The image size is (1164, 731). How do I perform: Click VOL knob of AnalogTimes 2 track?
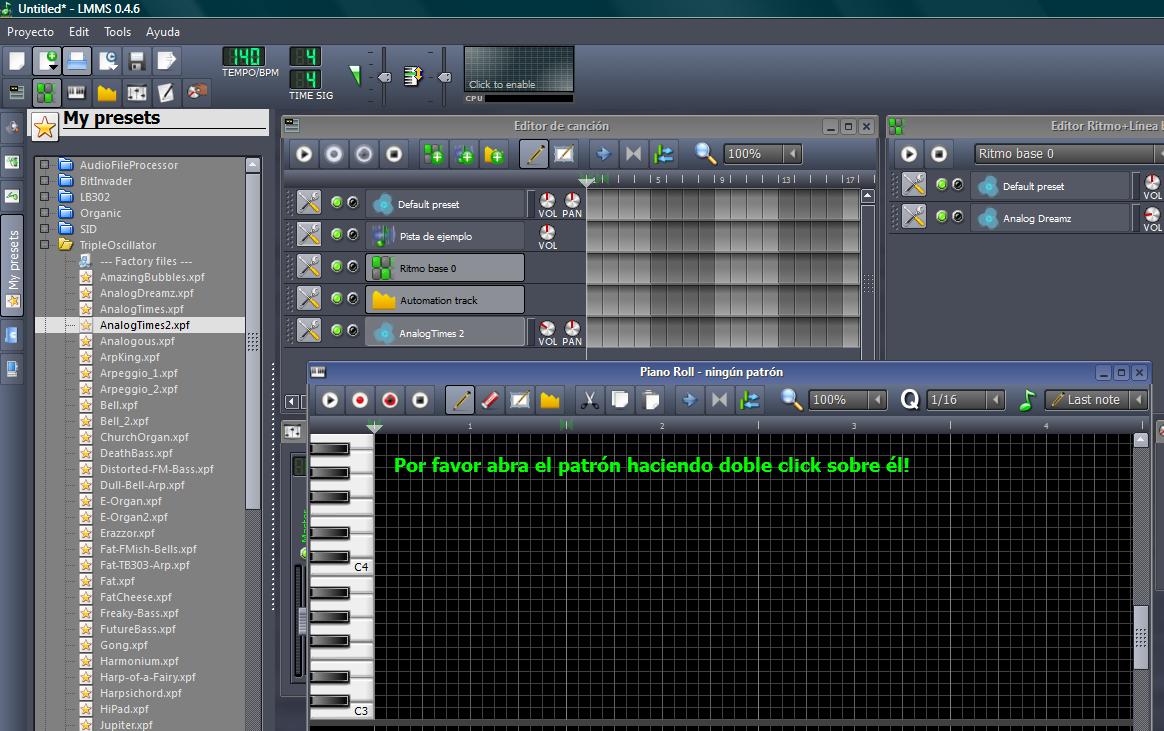547,328
